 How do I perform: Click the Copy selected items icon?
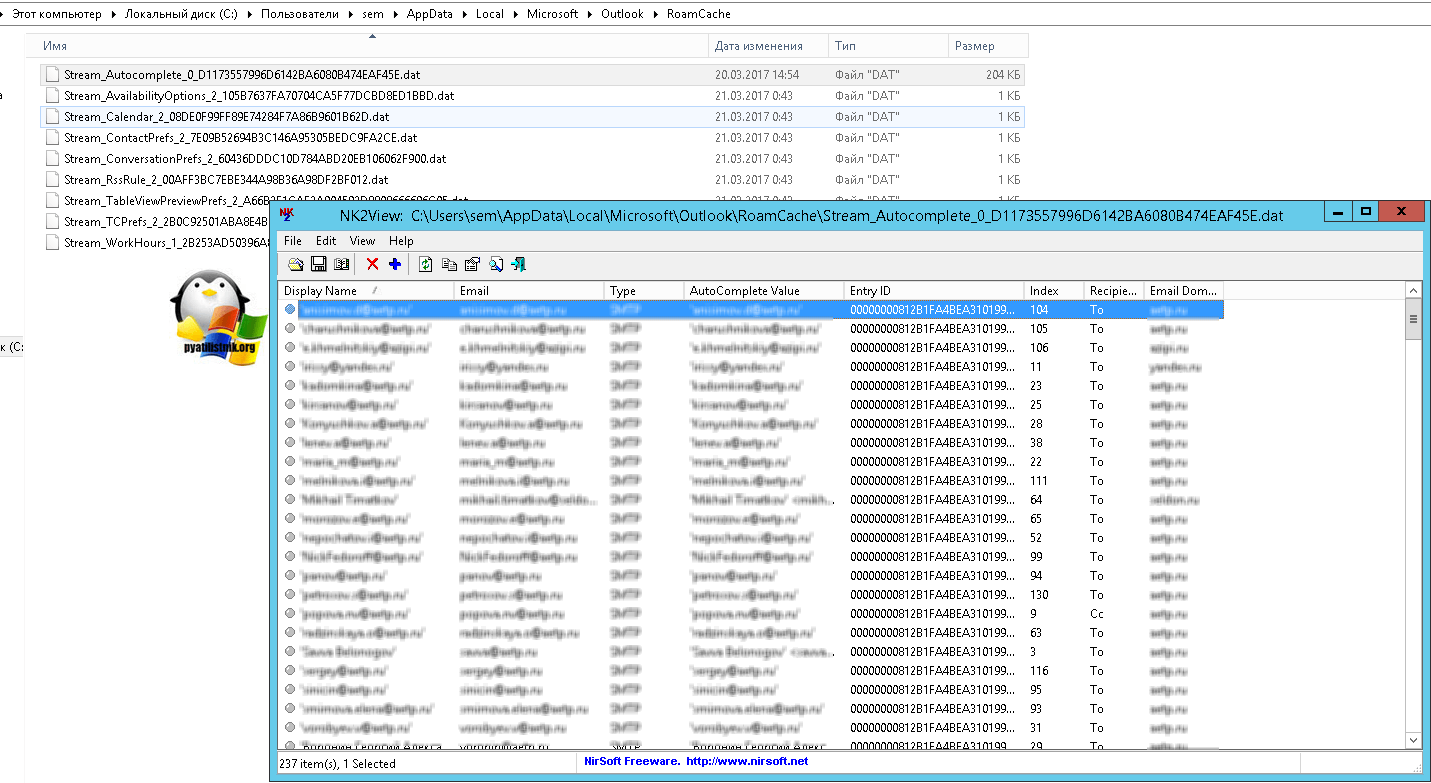tap(449, 264)
